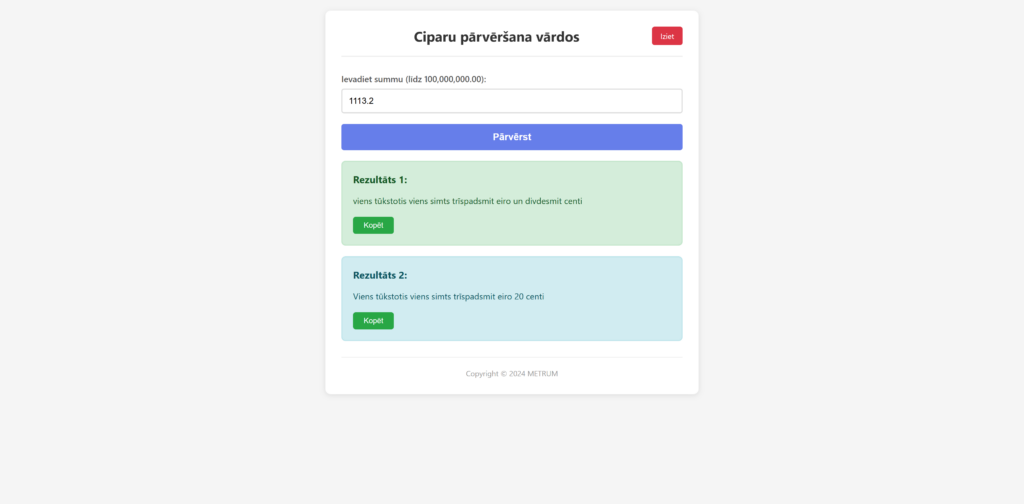Copy Rezultāts 1 with its Kopēt button
This screenshot has height=504, width=1024.
[373, 225]
